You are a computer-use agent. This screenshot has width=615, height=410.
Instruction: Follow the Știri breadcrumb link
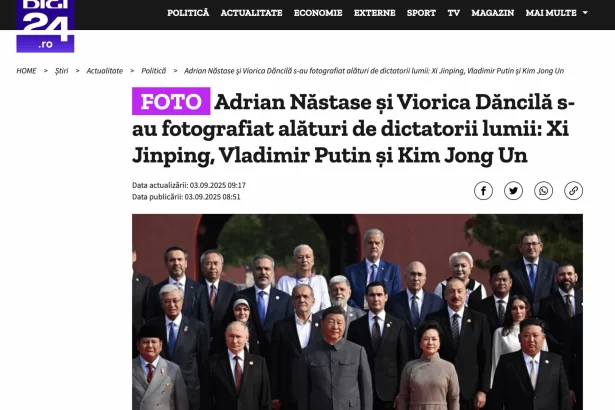[x=62, y=71]
